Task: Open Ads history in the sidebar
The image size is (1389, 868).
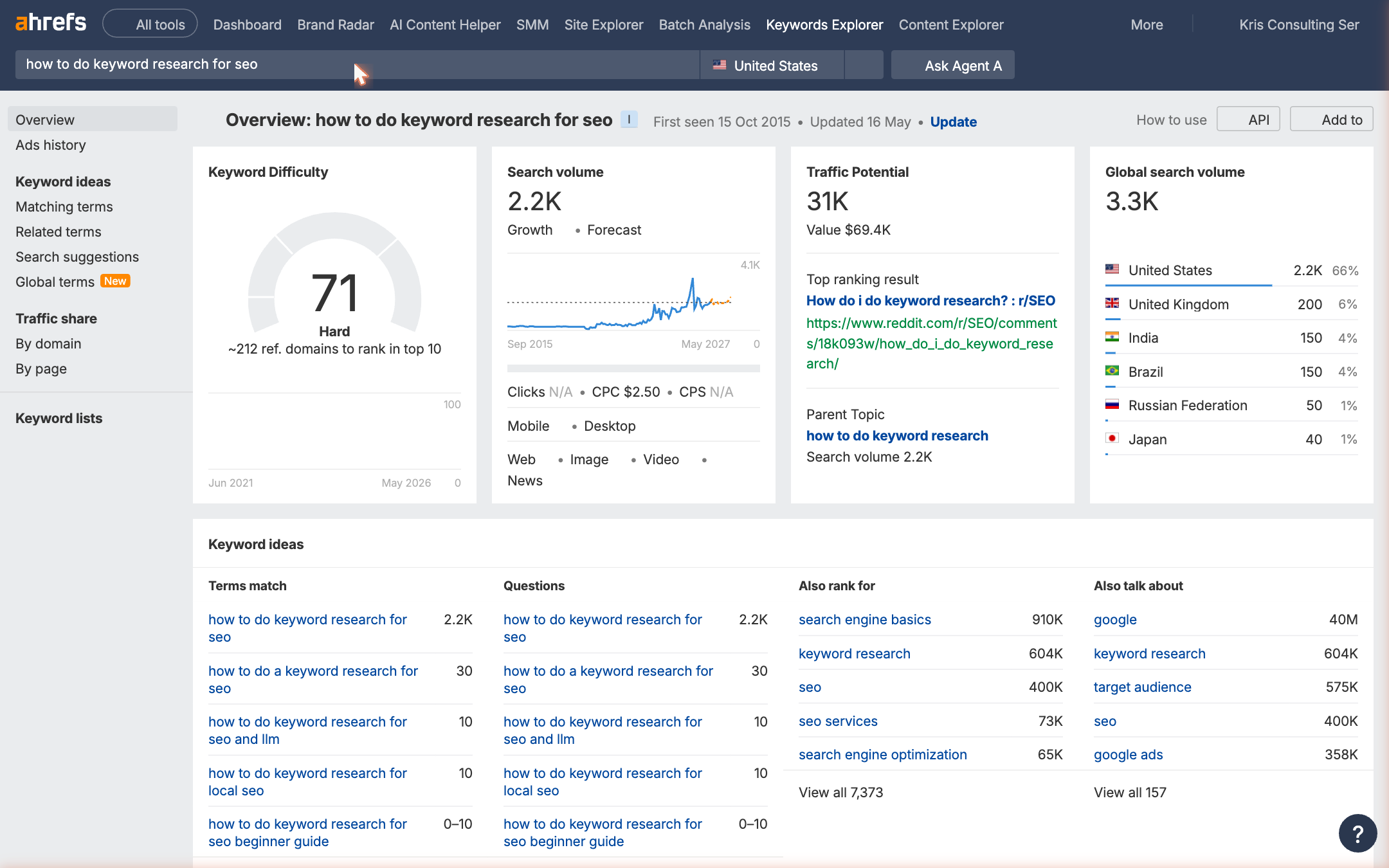Action: point(51,145)
